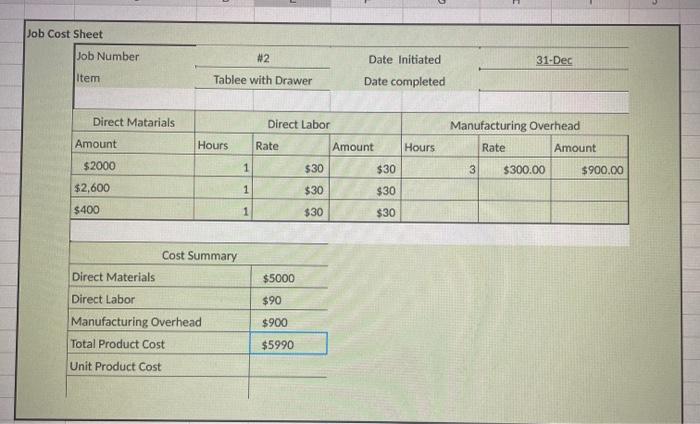Click the Direct Labor section header above Hours
Screen dimensions: 700x424
coord(298,125)
